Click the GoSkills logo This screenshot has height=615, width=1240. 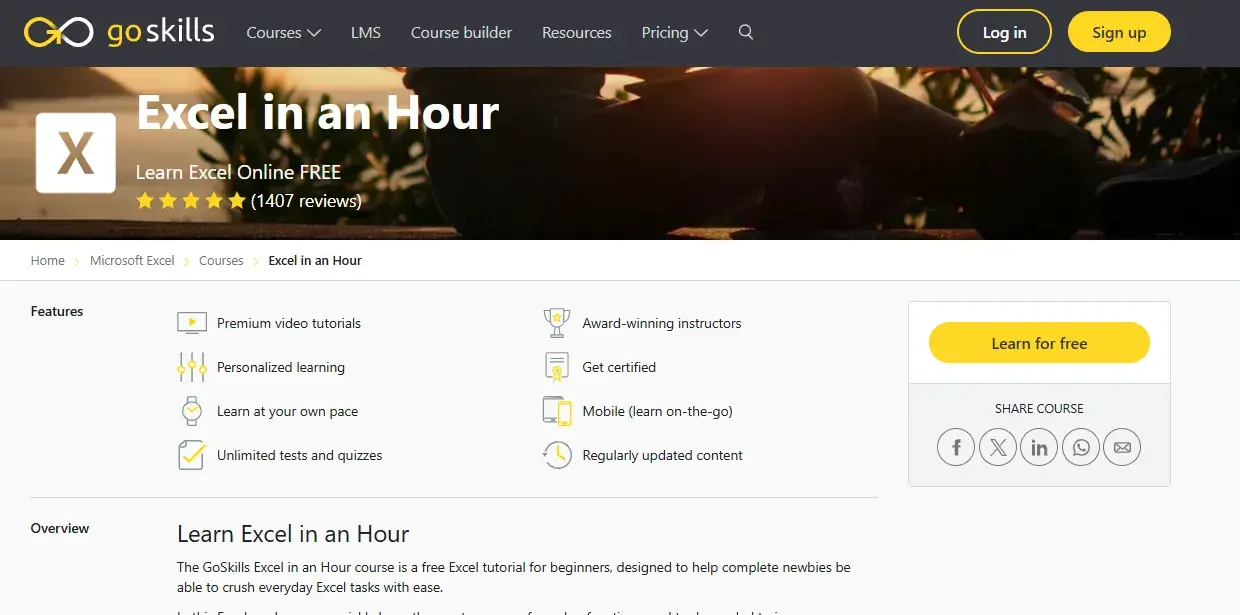(x=119, y=32)
